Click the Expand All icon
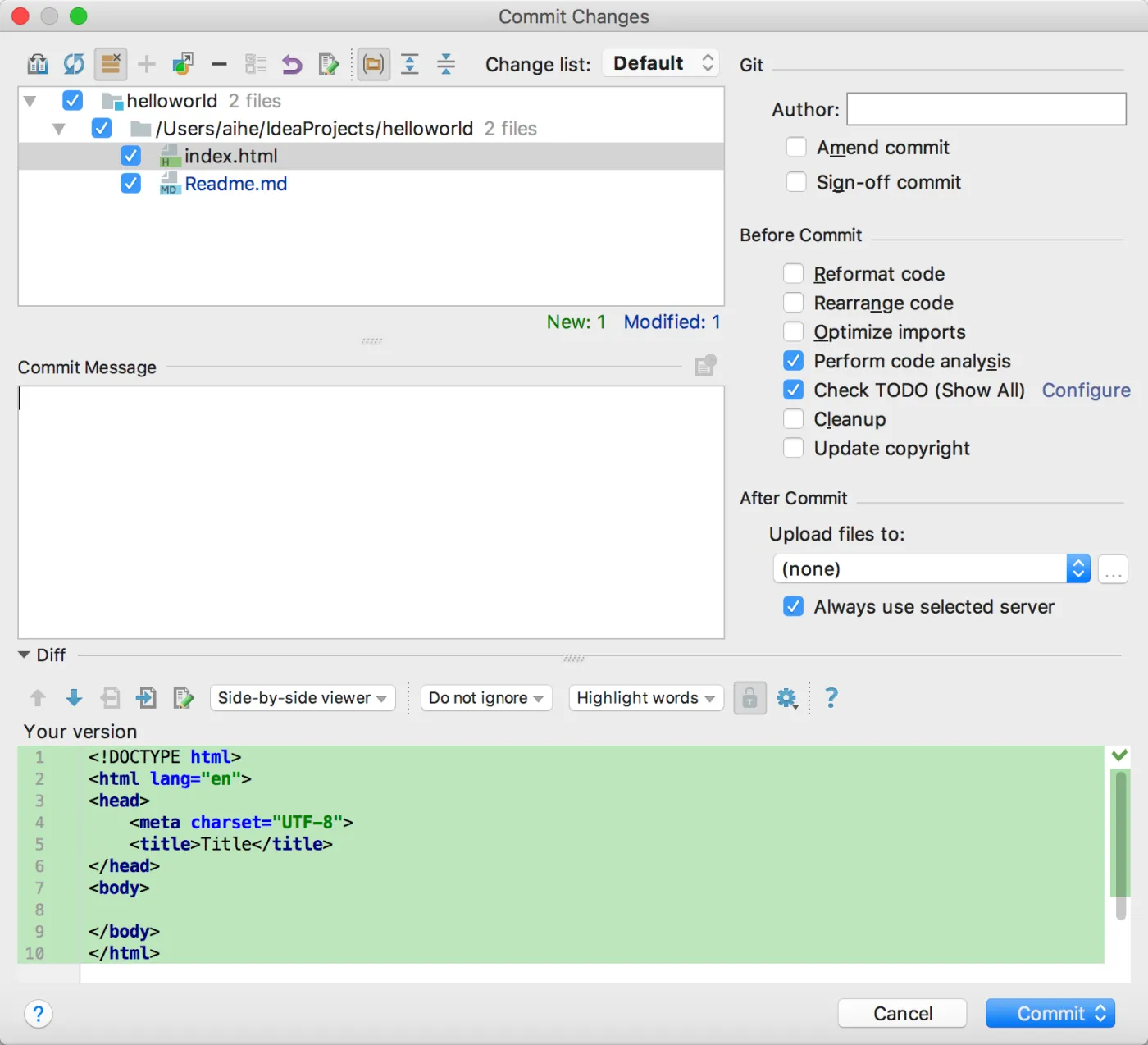Screen dimensions: 1148x1045 pos(410,64)
